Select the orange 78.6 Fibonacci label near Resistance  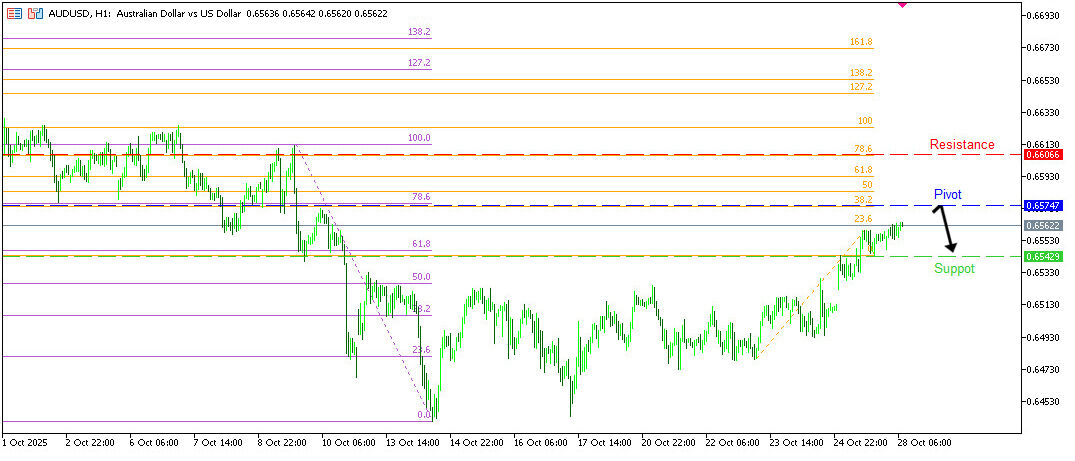(862, 149)
